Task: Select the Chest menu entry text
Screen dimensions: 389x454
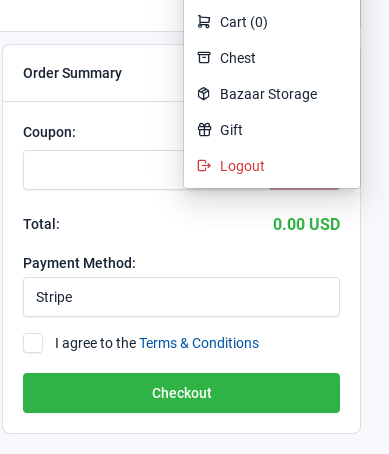Action: click(x=238, y=58)
